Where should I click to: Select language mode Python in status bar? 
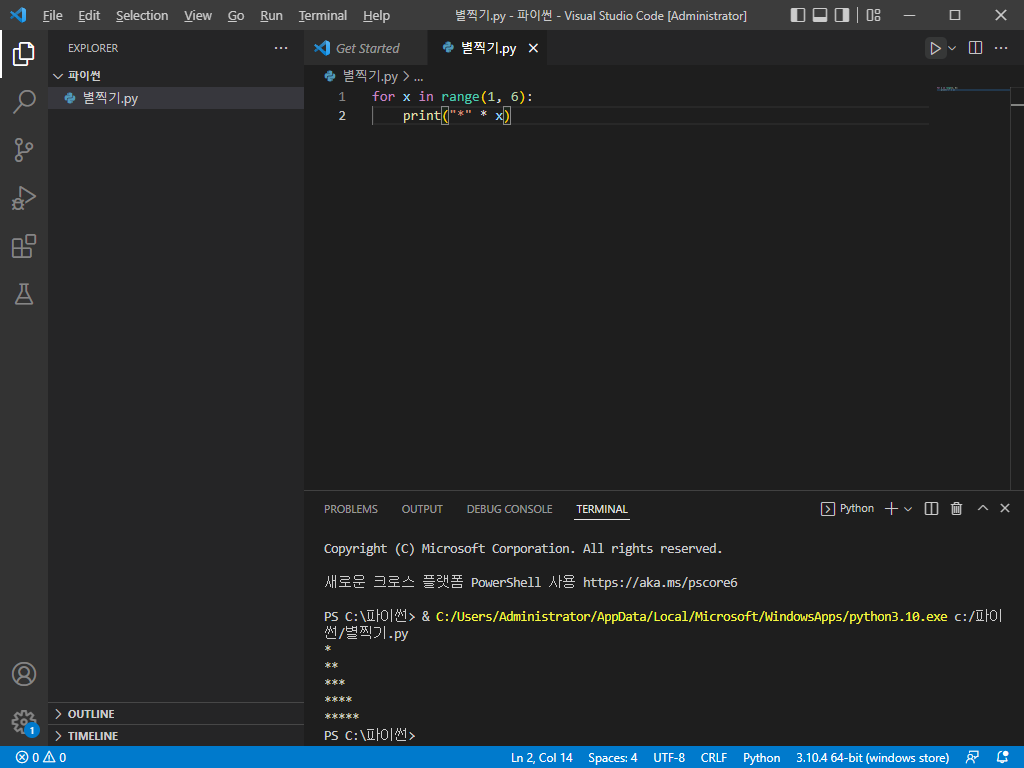click(761, 758)
